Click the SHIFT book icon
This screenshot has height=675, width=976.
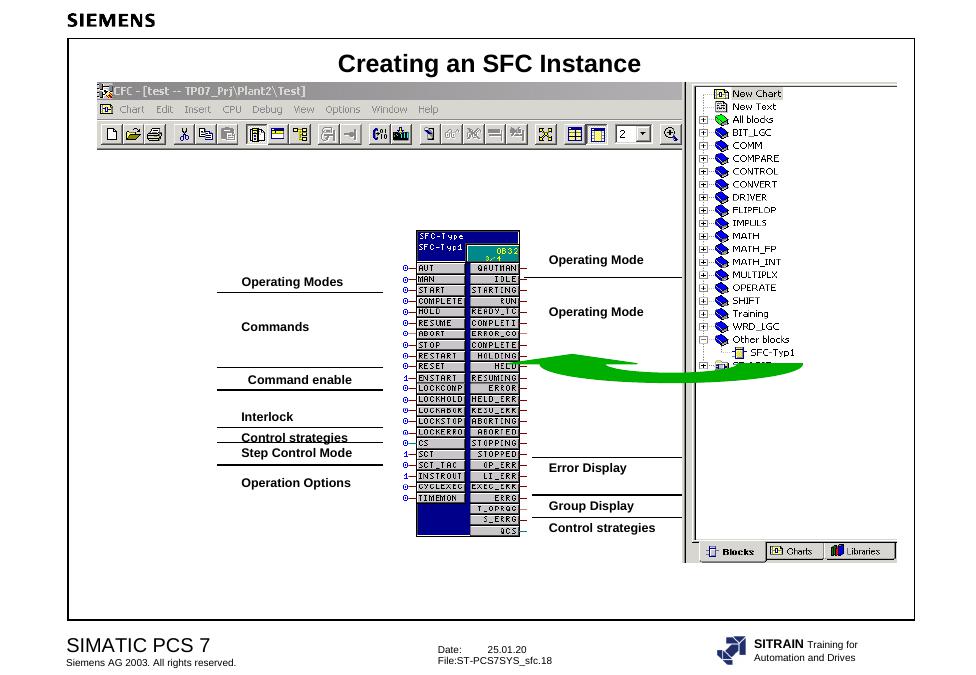point(721,301)
